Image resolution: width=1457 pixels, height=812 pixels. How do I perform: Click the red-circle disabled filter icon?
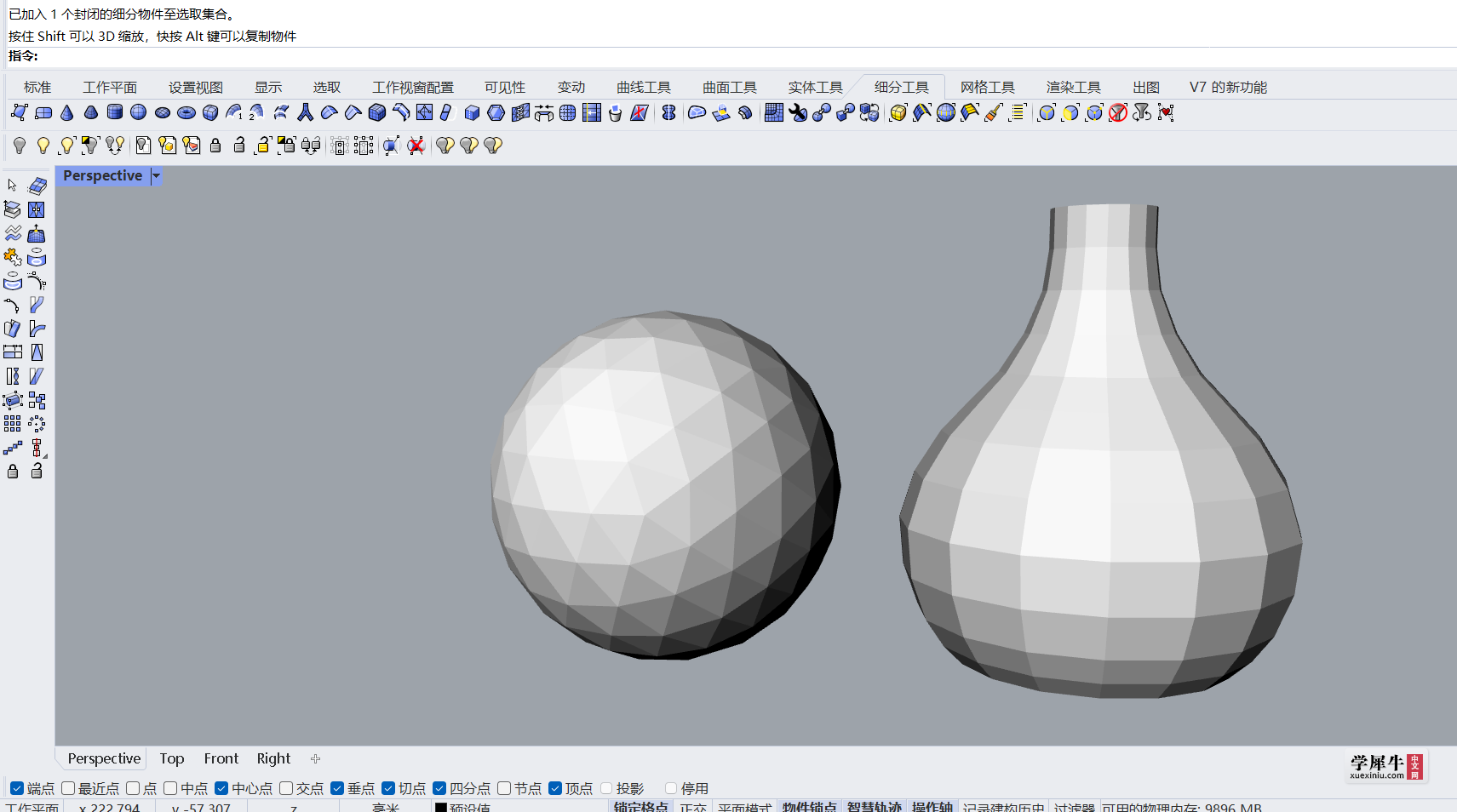1118,112
